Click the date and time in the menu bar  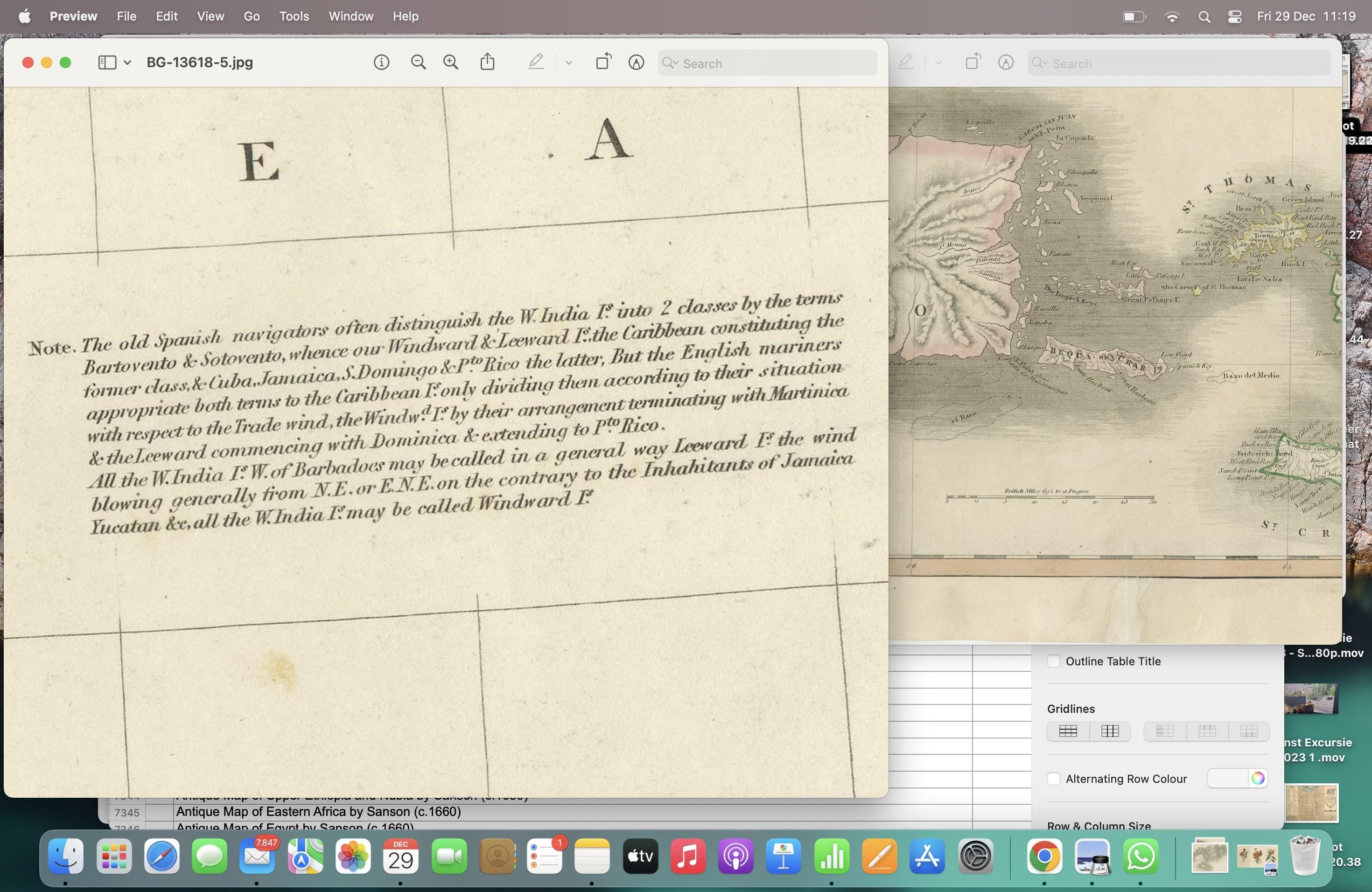tap(1306, 16)
